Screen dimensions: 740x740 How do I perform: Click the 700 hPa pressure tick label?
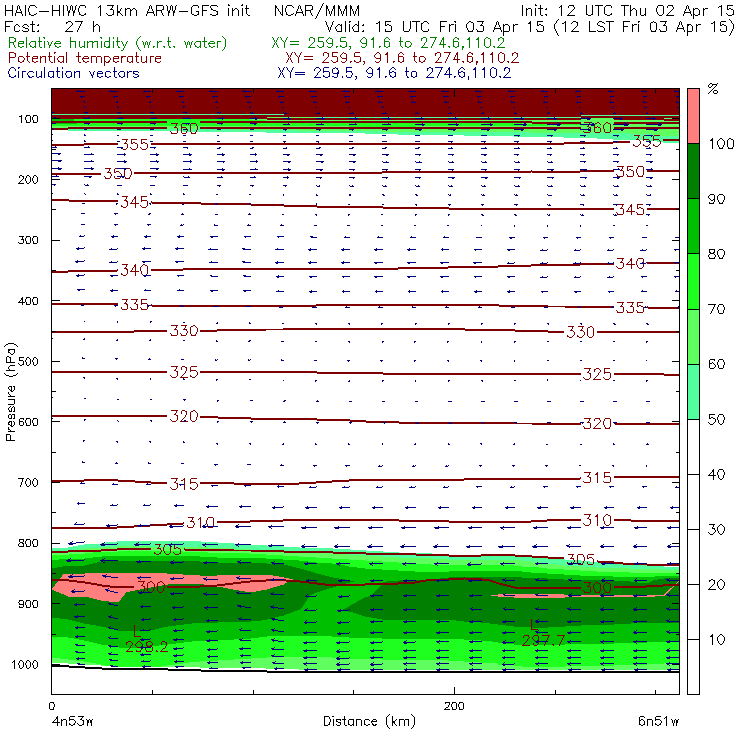coord(28,483)
